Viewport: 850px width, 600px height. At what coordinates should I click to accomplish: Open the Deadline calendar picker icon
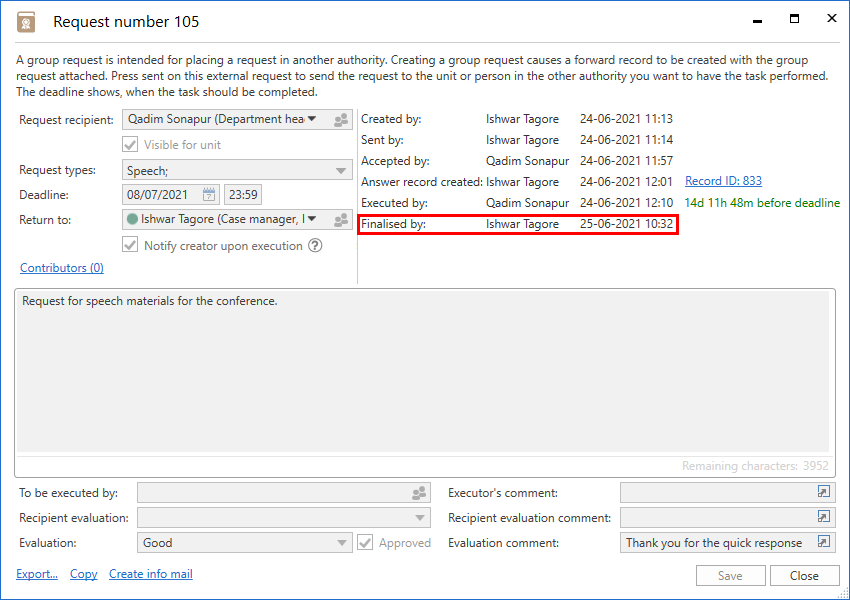point(209,195)
